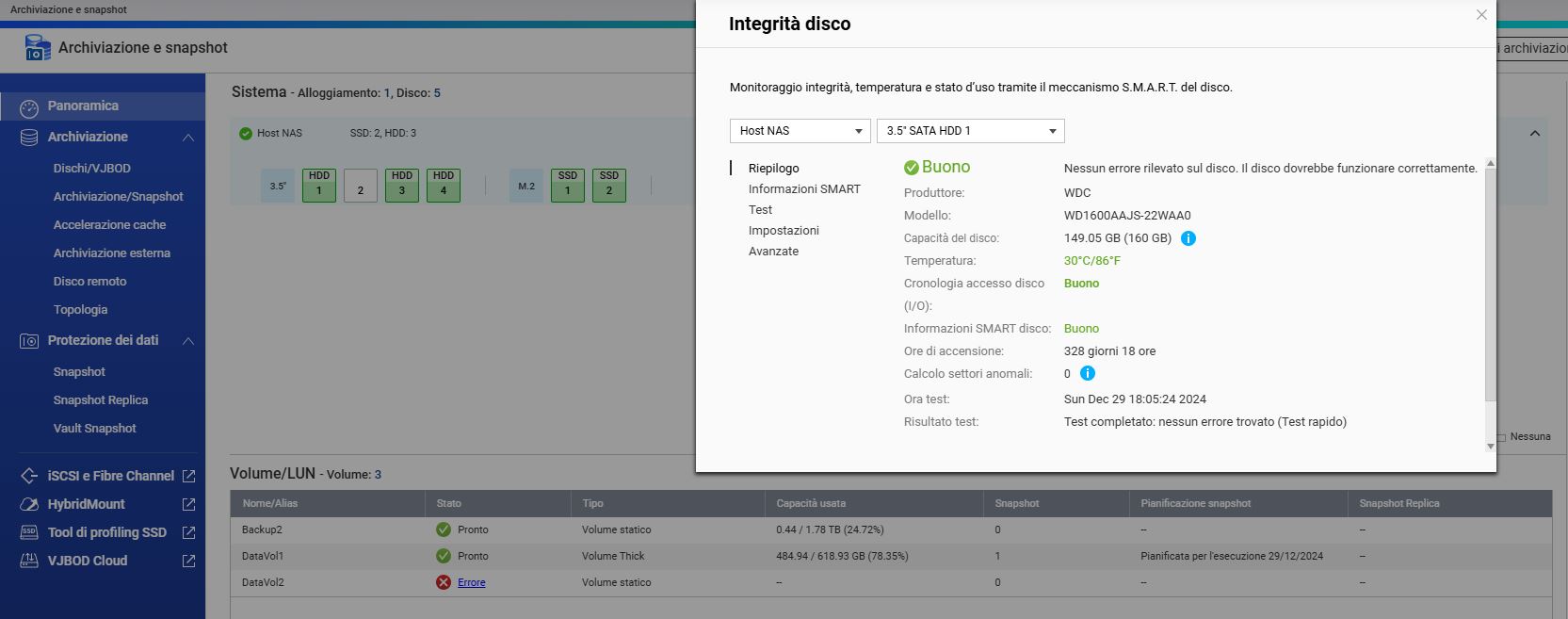The height and width of the screenshot is (619, 1568).
Task: Open the Host NAS dropdown
Action: pos(800,131)
